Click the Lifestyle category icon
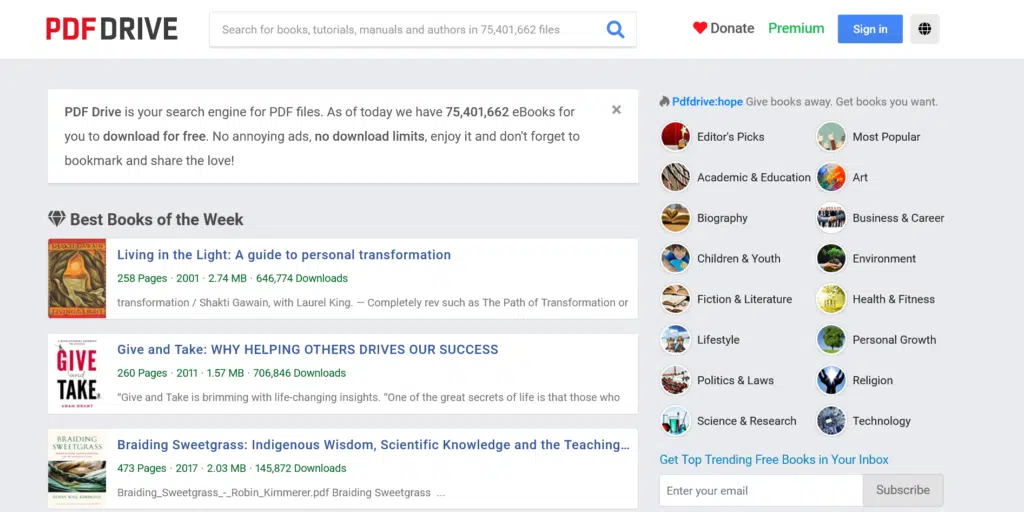1024x512 pixels. [x=675, y=340]
